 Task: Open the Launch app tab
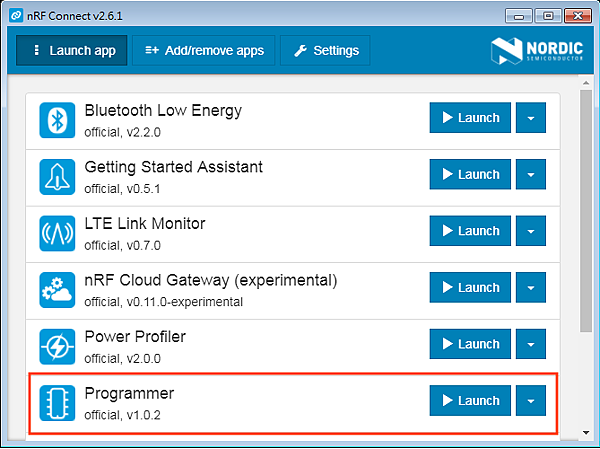pyautogui.click(x=71, y=50)
